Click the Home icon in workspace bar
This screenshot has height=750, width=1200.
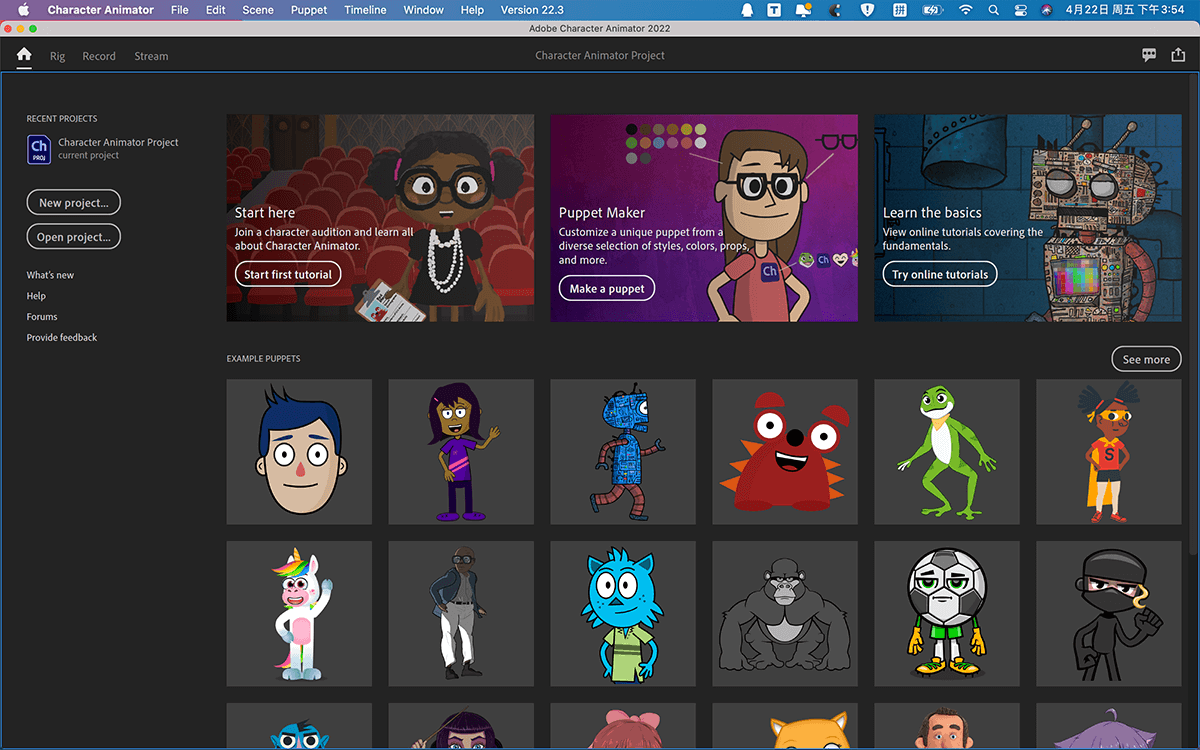coord(24,55)
